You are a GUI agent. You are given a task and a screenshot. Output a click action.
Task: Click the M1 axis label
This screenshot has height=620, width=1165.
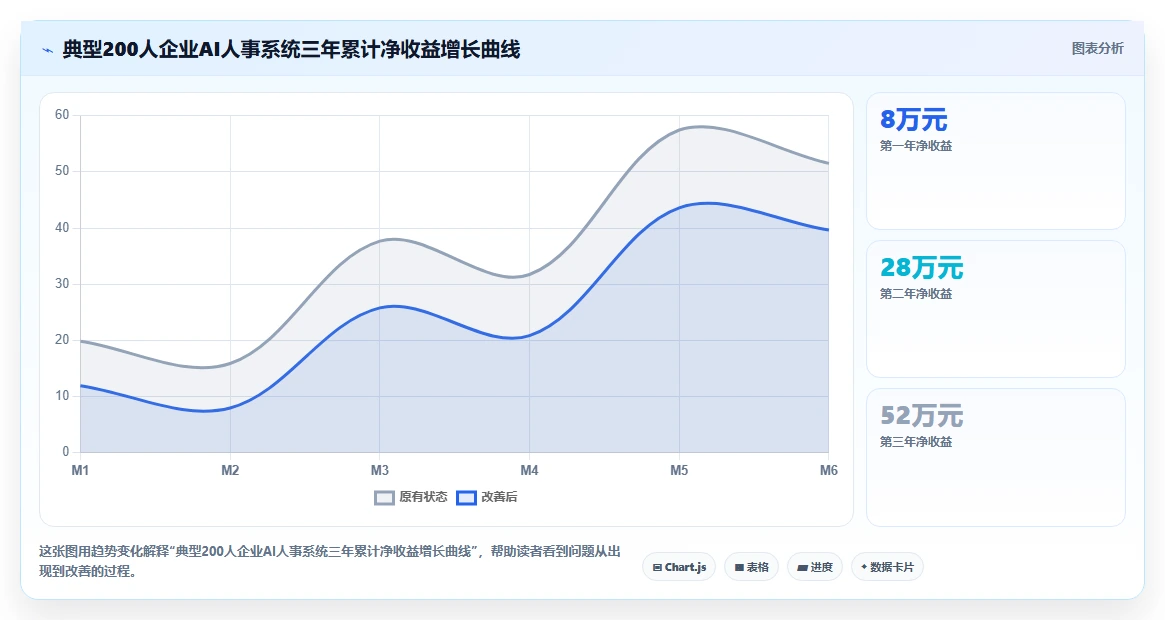[80, 471]
